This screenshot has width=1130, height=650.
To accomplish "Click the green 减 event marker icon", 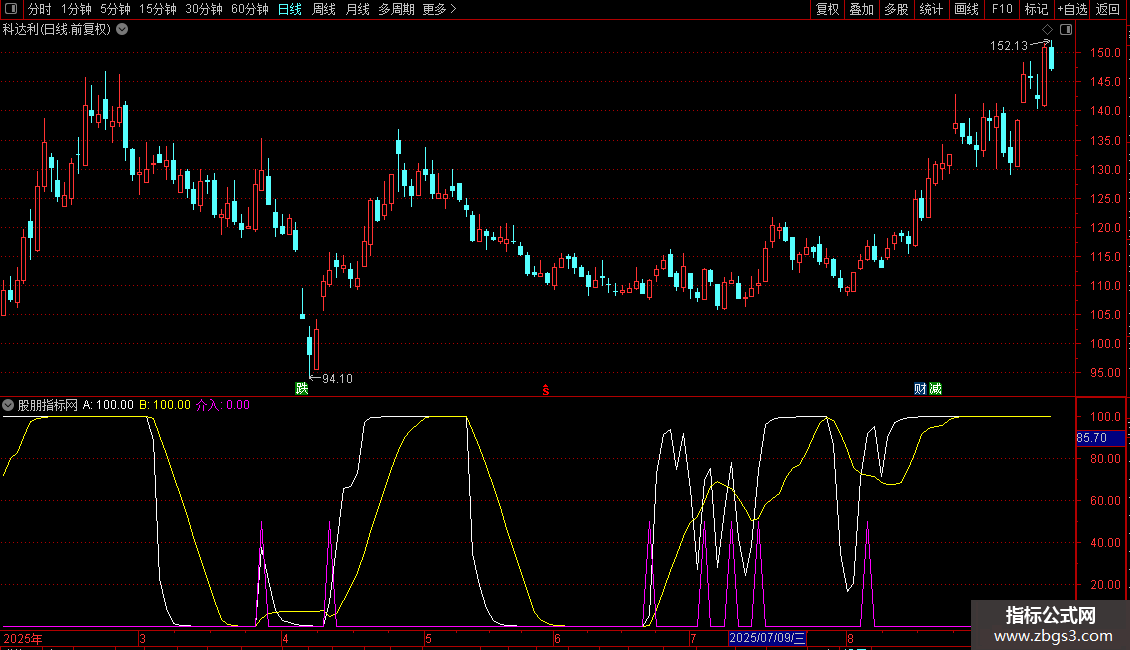I will tap(935, 388).
